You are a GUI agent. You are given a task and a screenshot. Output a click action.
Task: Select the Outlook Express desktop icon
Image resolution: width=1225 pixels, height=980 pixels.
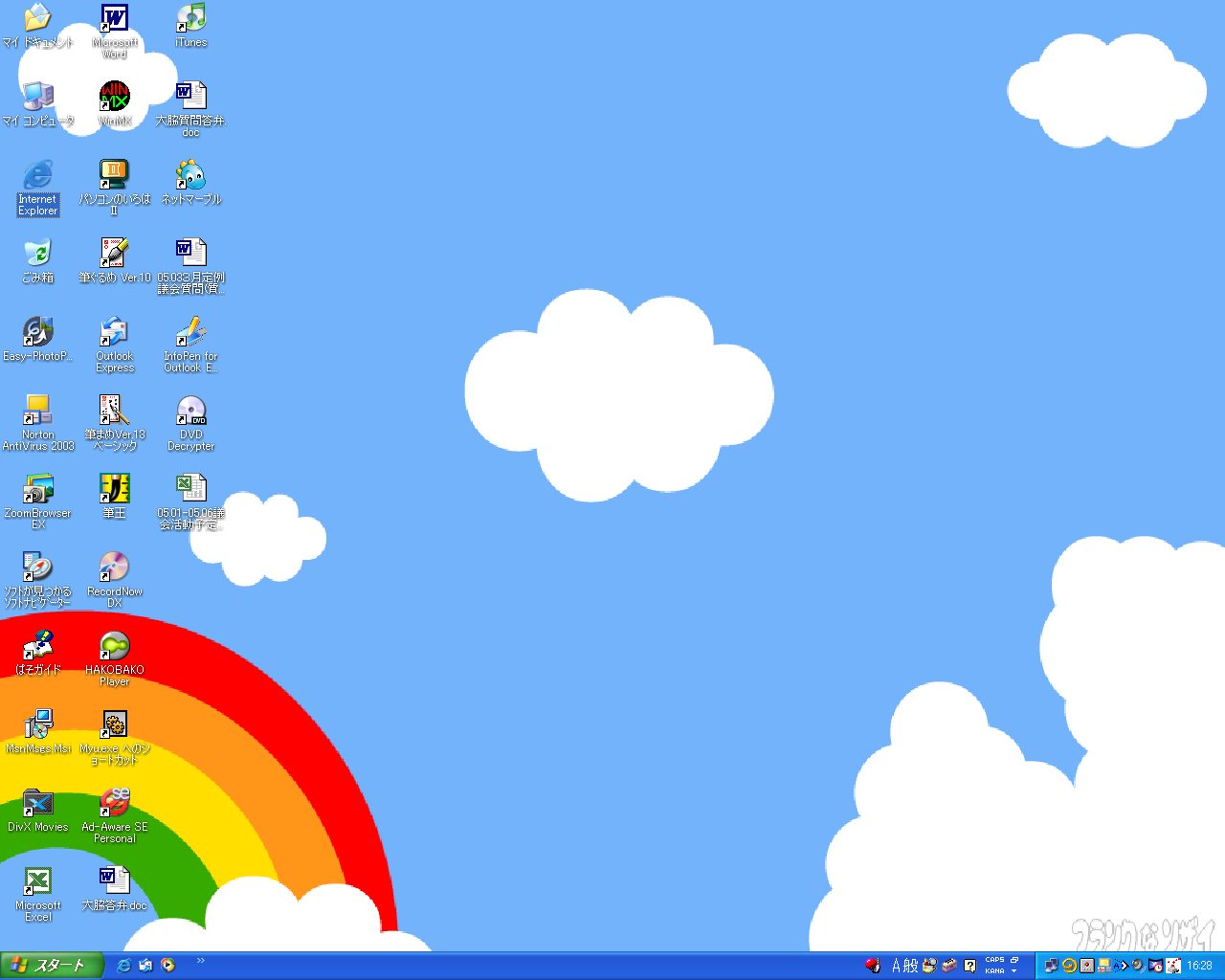[x=115, y=333]
